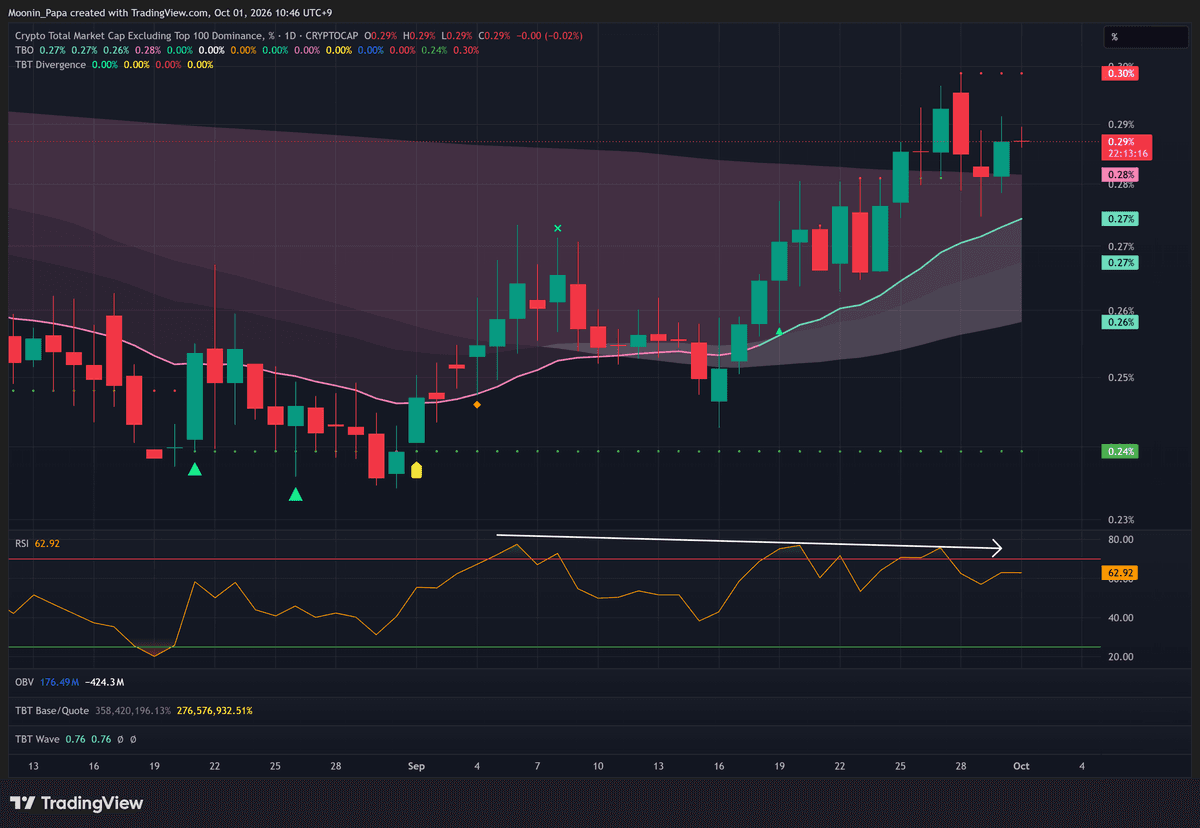This screenshot has height=828, width=1200.
Task: Select the TBT Base/Quote indicator label
Action: click(52, 711)
